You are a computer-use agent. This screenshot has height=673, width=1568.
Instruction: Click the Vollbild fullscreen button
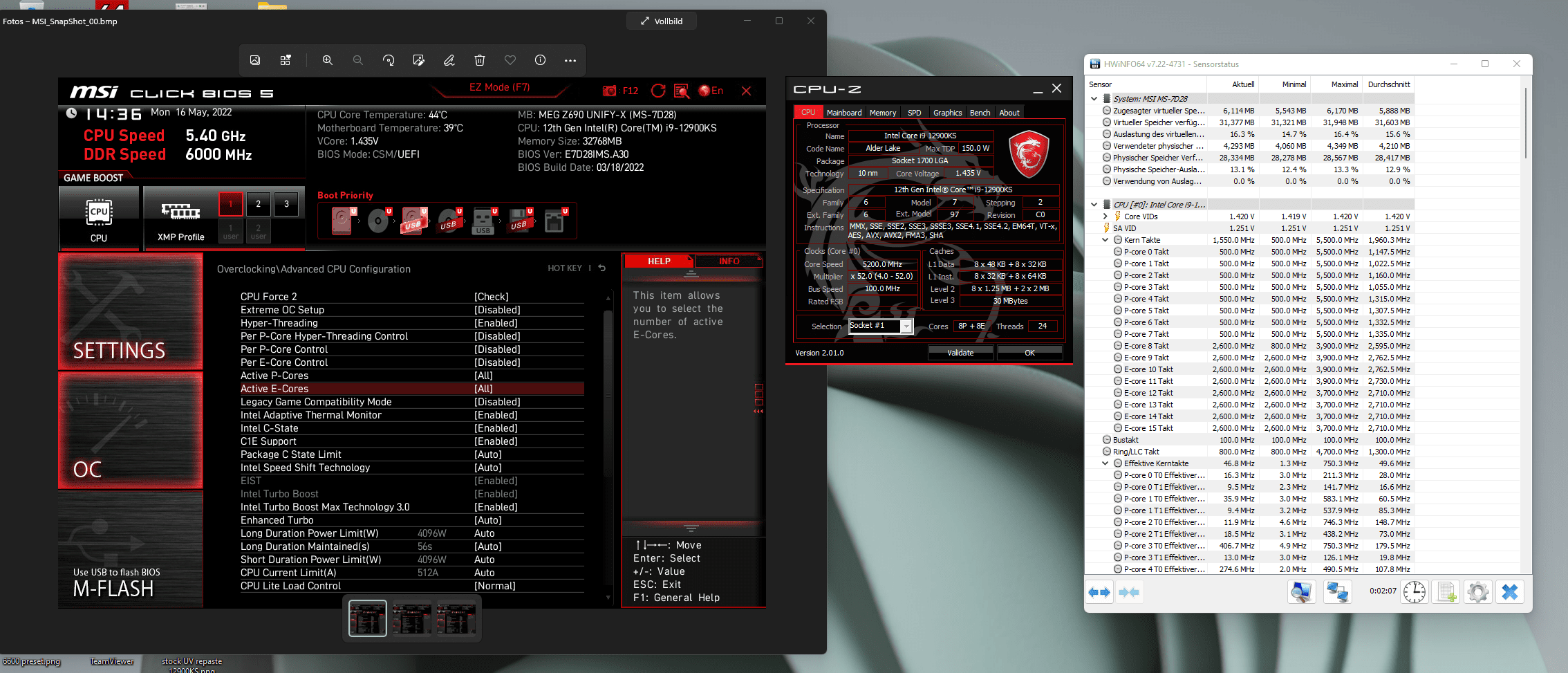click(662, 21)
